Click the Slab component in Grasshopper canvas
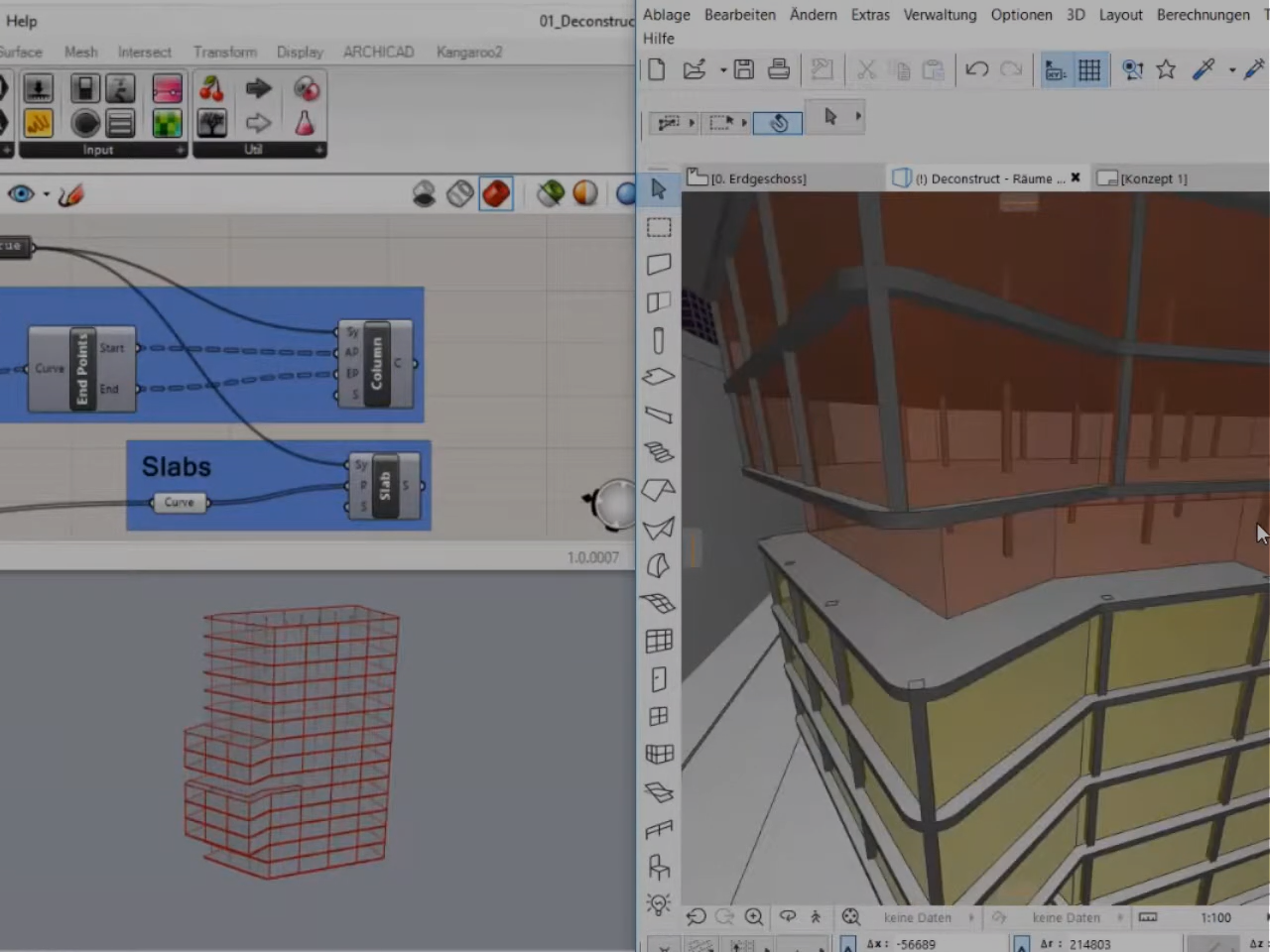Image resolution: width=1270 pixels, height=952 pixels. [385, 486]
